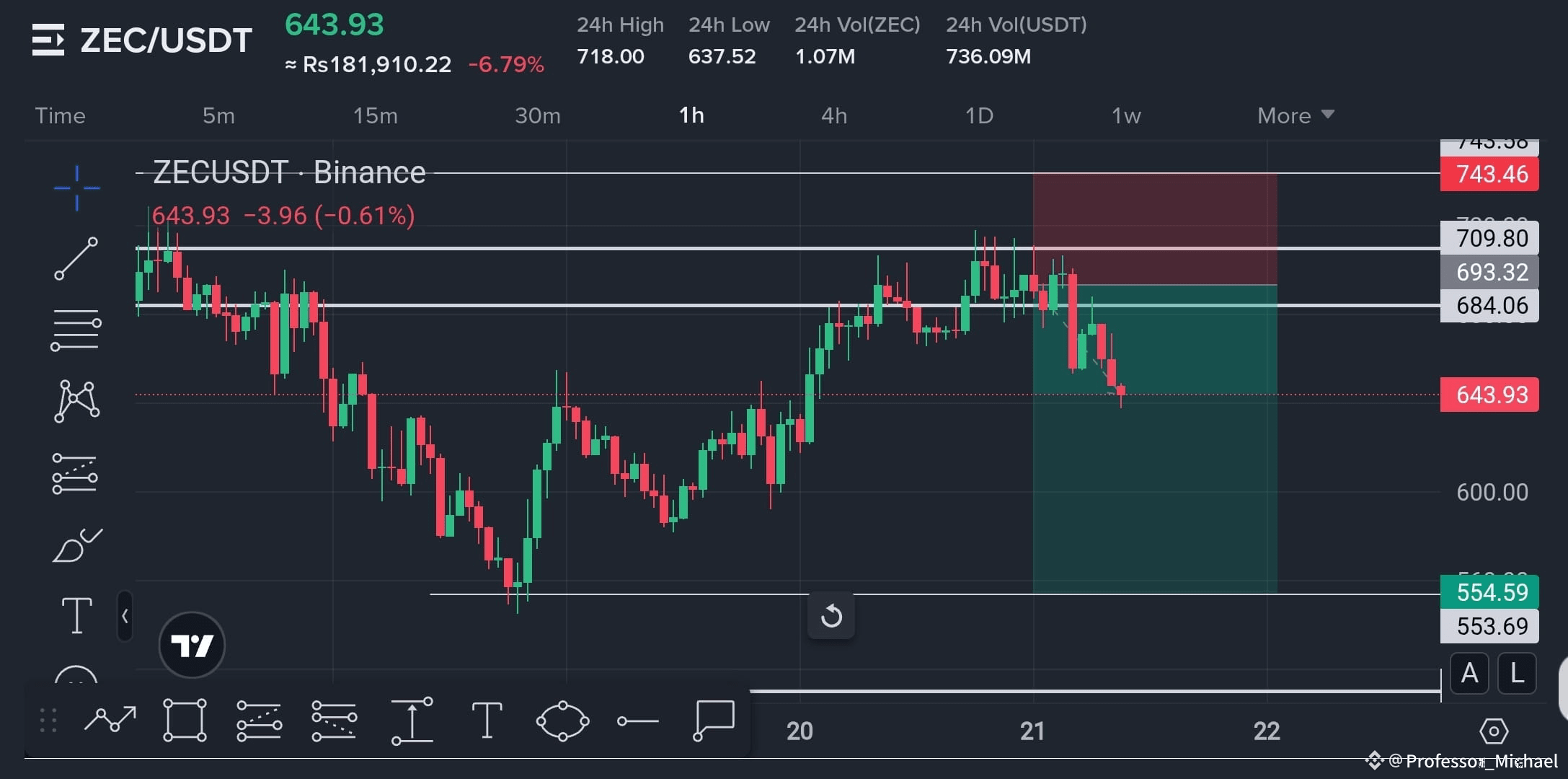This screenshot has width=1568, height=779.
Task: Toggle auto scale with A button
Action: (x=1469, y=674)
